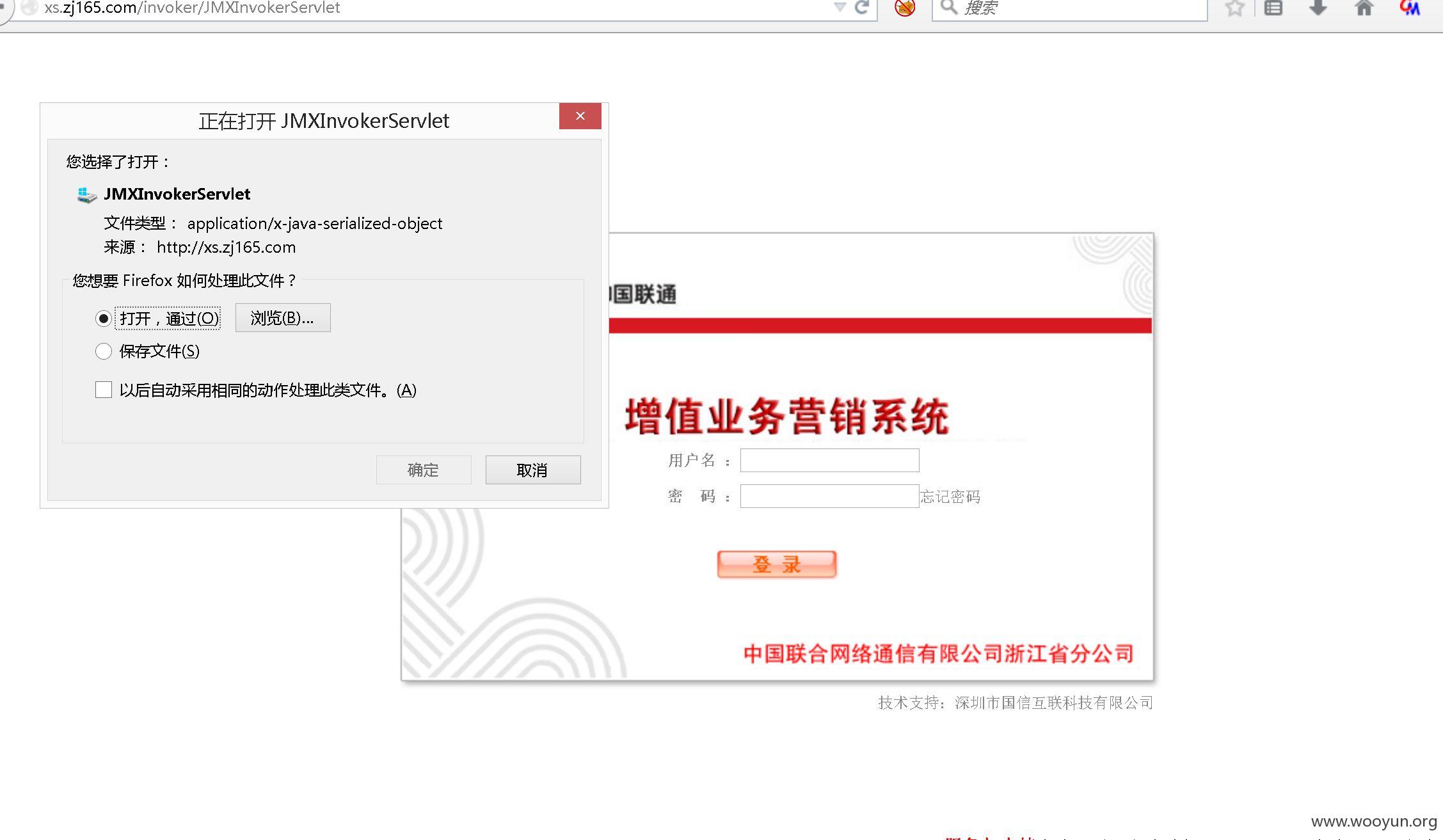Click the 浏览(B)... button
1443x840 pixels.
point(283,318)
